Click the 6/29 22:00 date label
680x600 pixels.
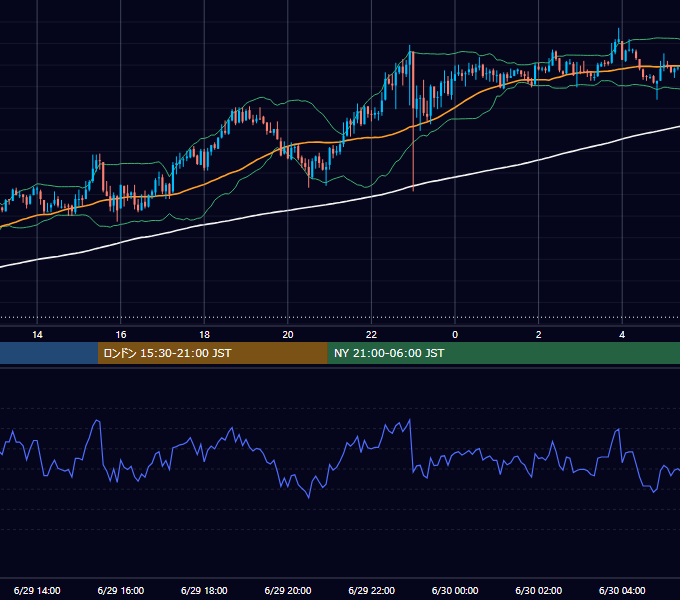click(371, 590)
